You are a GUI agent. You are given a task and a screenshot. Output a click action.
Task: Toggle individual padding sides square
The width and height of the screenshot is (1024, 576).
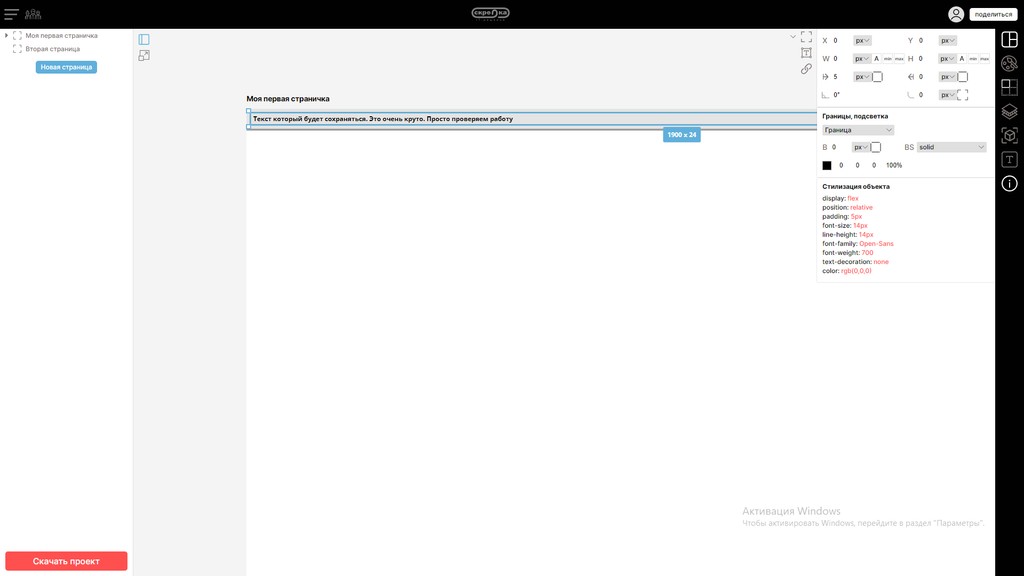click(x=878, y=77)
